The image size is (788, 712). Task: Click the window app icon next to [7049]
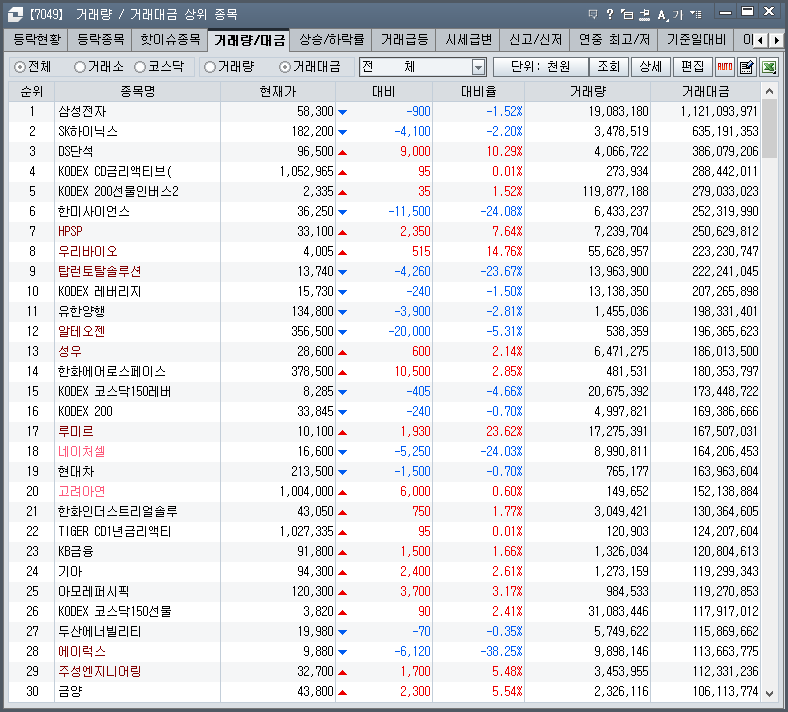click(x=15, y=14)
